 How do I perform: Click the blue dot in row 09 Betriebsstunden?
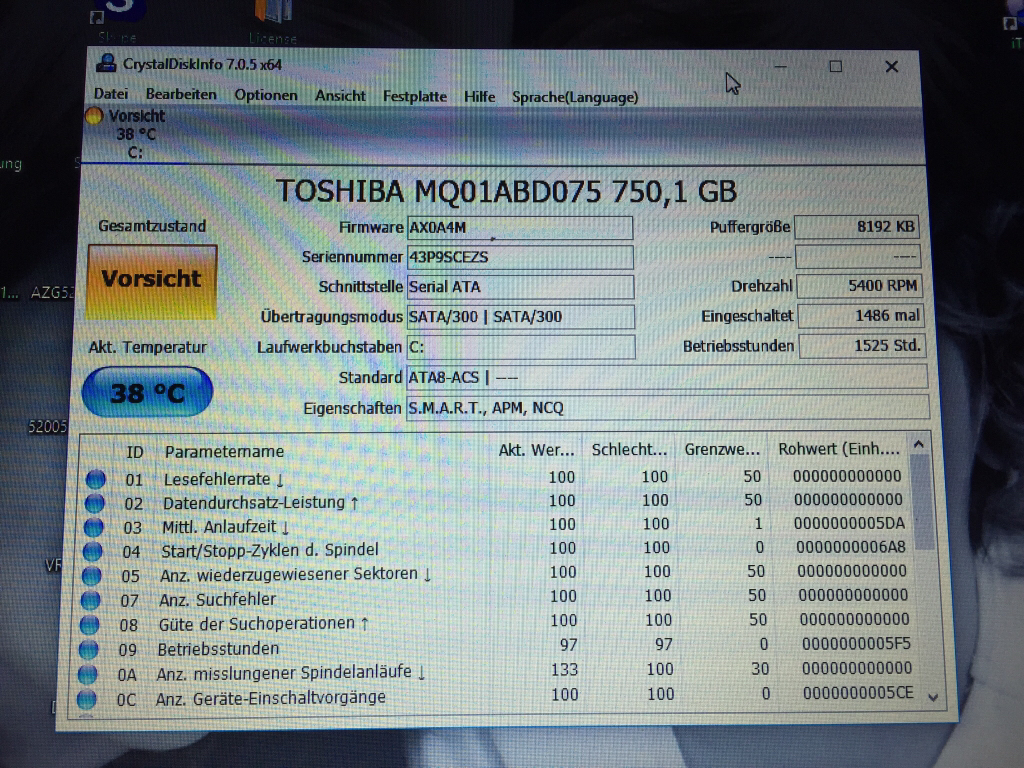(88, 649)
